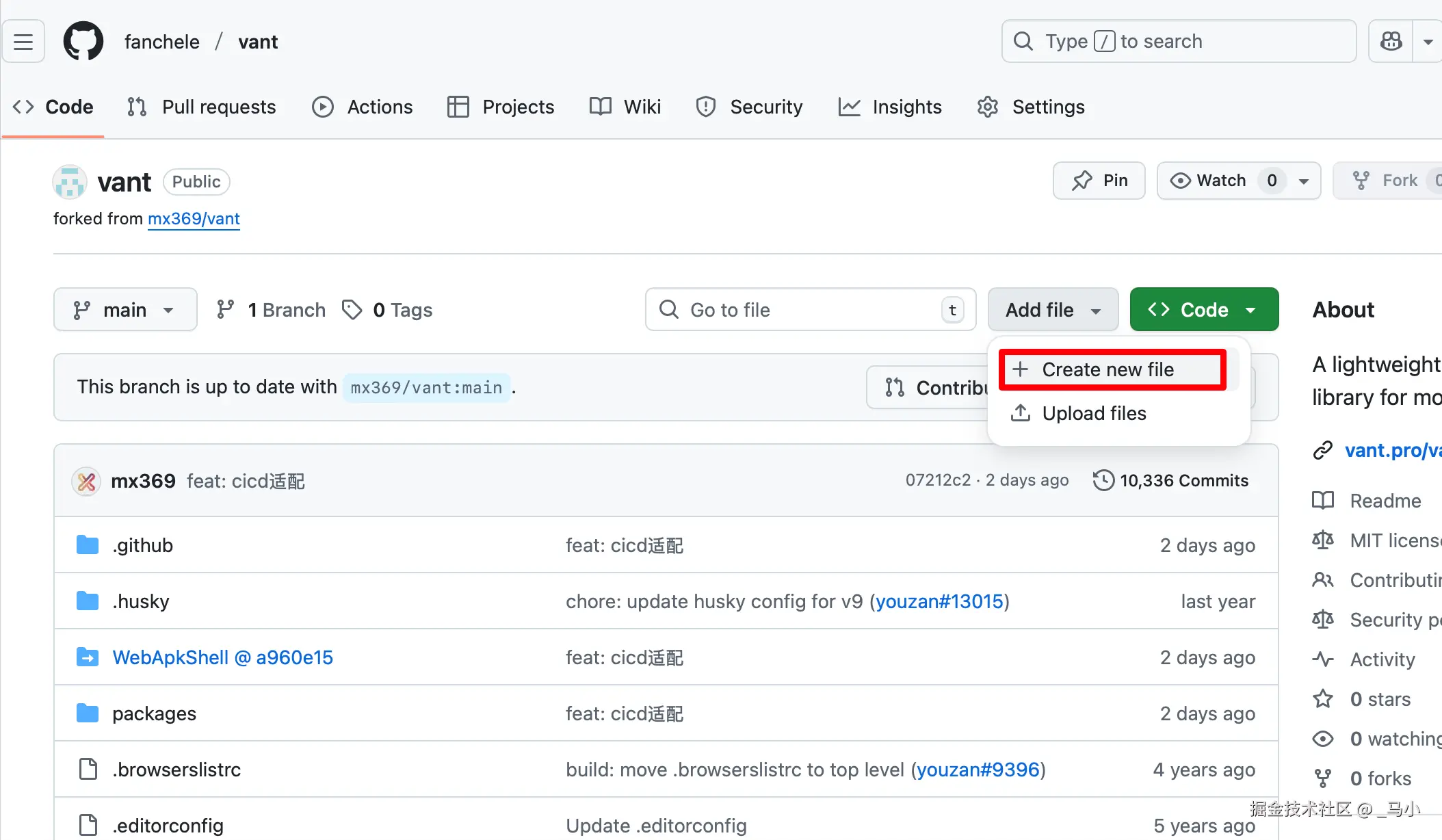Viewport: 1442px width, 840px height.
Task: Open the youzan#13015 commit link
Action: pos(939,601)
